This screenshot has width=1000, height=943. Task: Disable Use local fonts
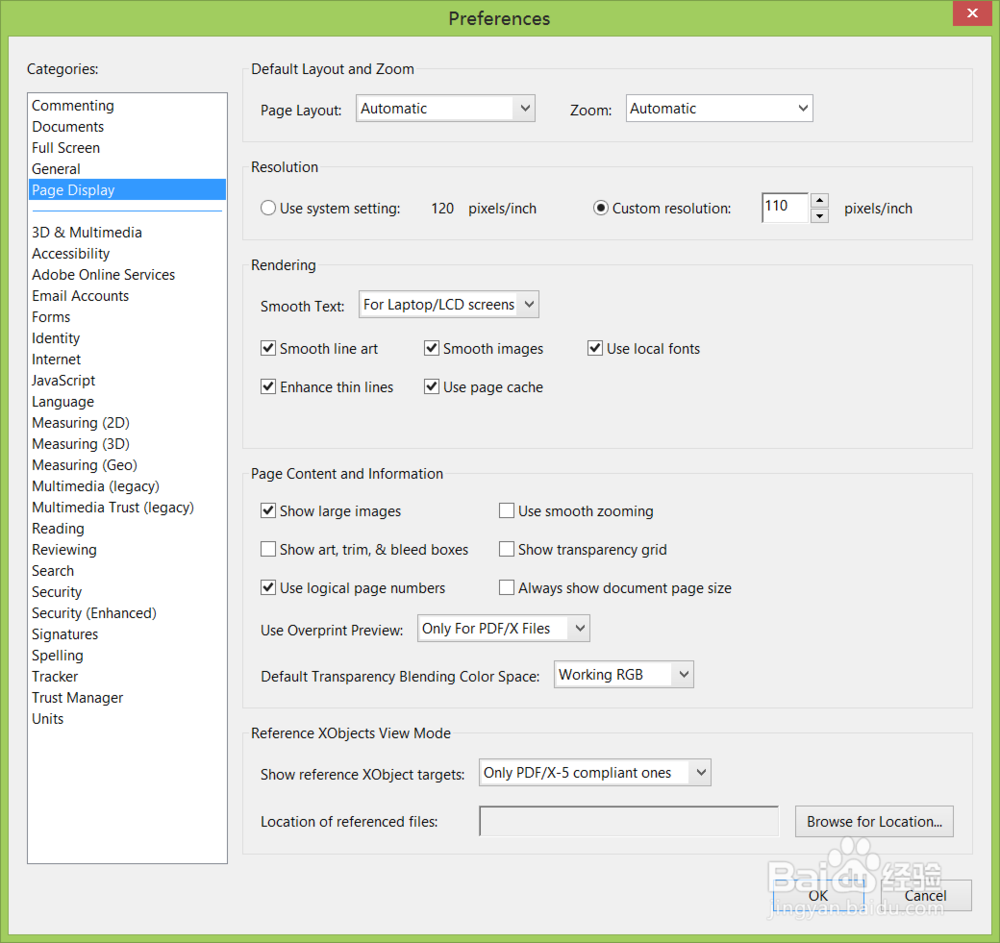(595, 348)
